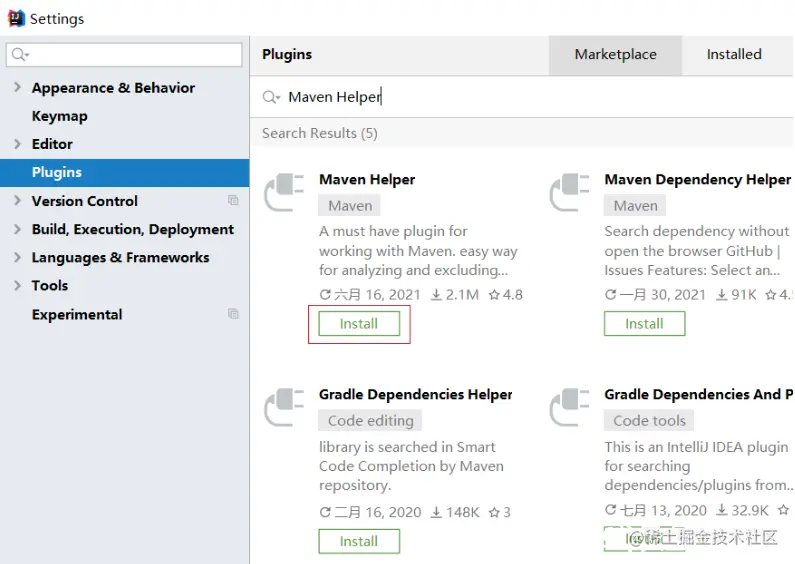Install the Maven Dependency Helper plugin
The image size is (795, 564).
[x=644, y=324]
